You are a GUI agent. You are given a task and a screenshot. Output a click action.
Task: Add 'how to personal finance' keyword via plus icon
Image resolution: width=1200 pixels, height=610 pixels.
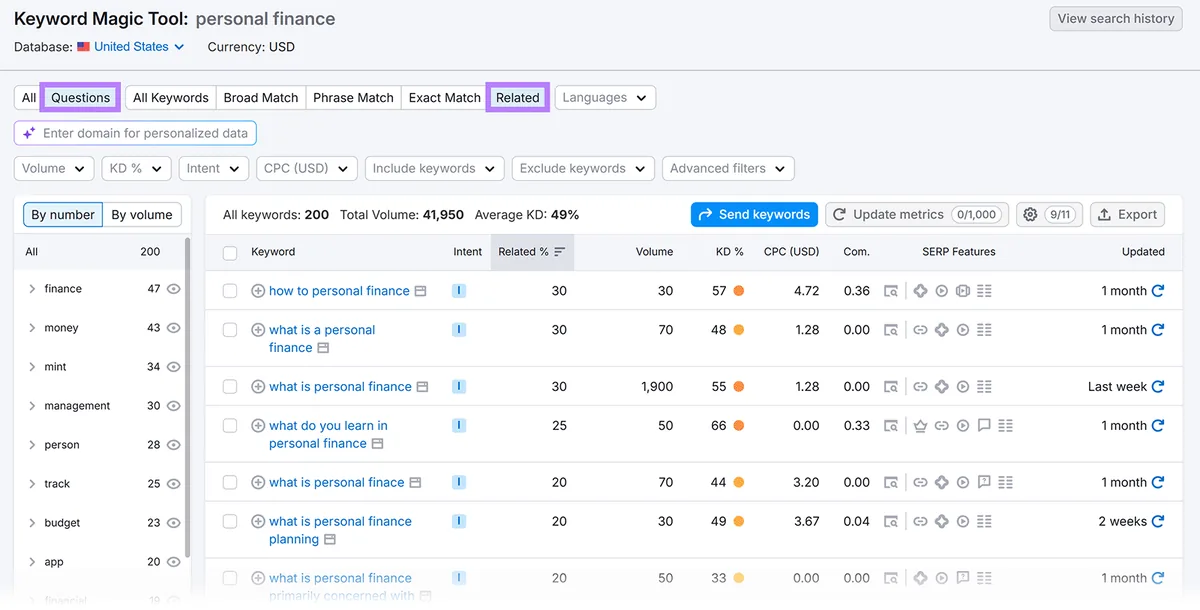[x=258, y=291]
